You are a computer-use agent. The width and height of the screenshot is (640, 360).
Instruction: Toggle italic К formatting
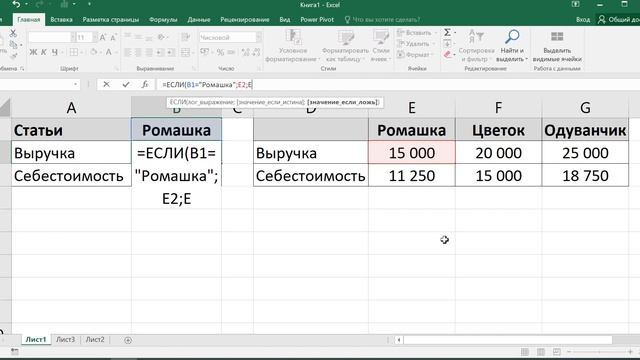tap(44, 52)
